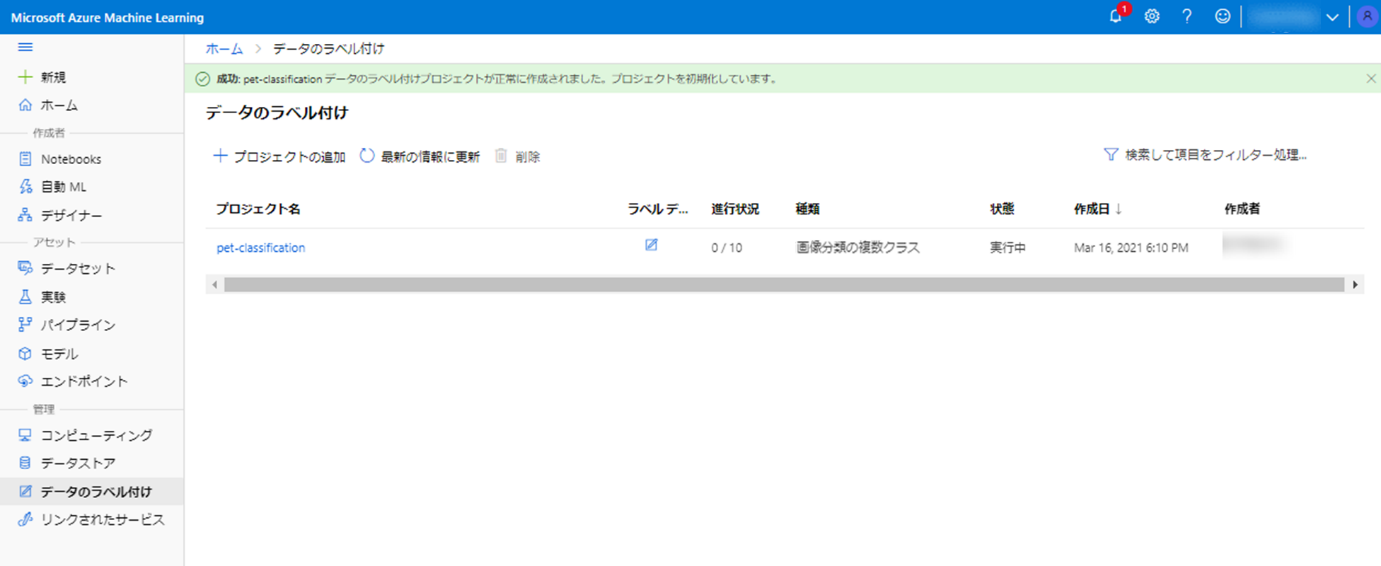1381x566 pixels.
Task: Open 実験 in the sidebar
Action: coord(43,297)
